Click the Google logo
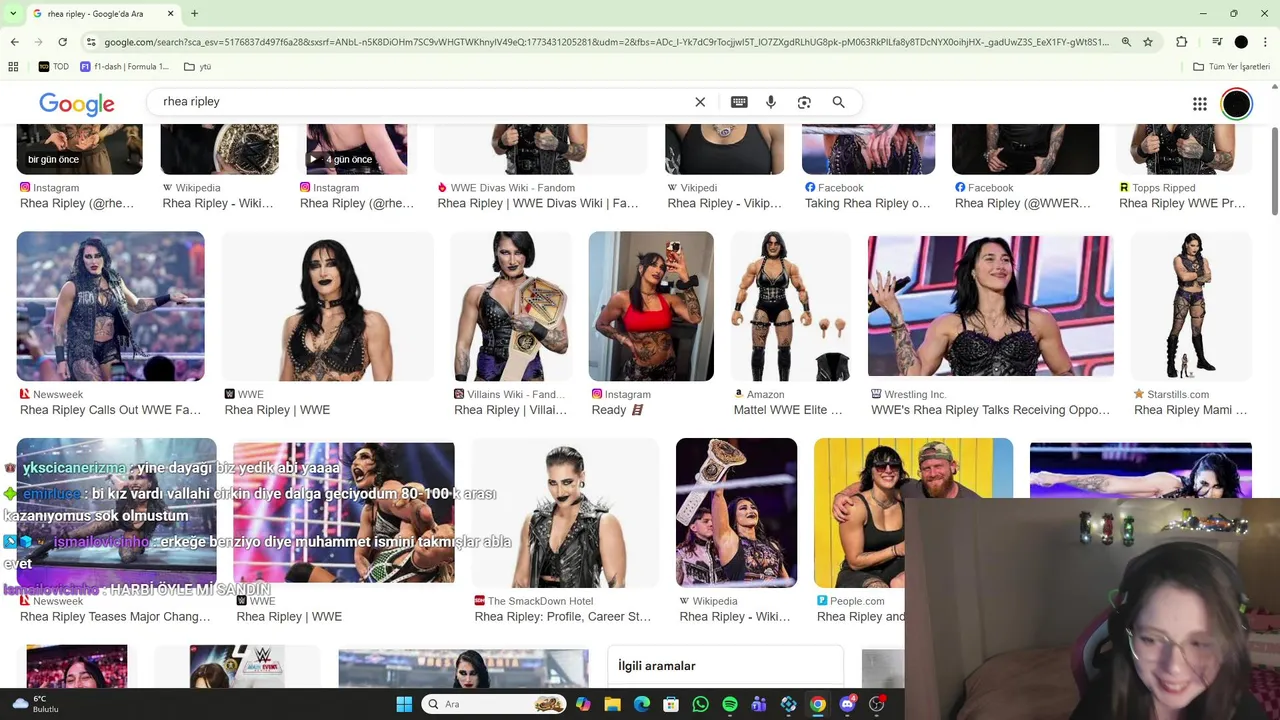The width and height of the screenshot is (1280, 720). pos(77,104)
